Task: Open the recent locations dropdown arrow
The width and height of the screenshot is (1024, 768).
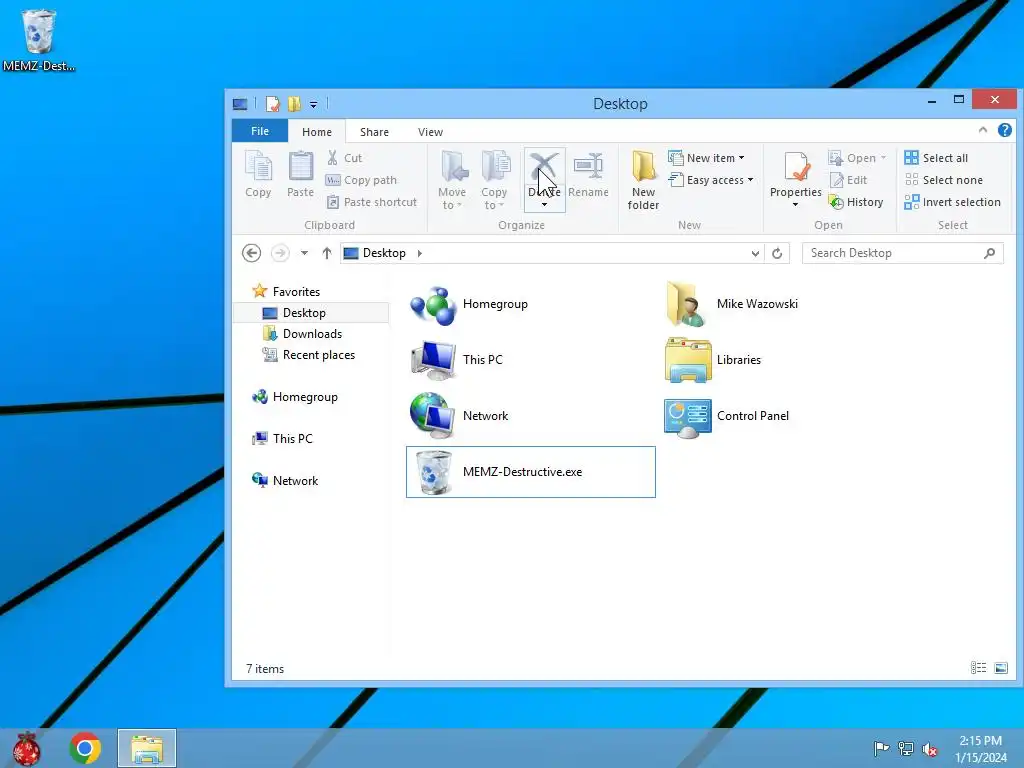Action: [x=304, y=253]
